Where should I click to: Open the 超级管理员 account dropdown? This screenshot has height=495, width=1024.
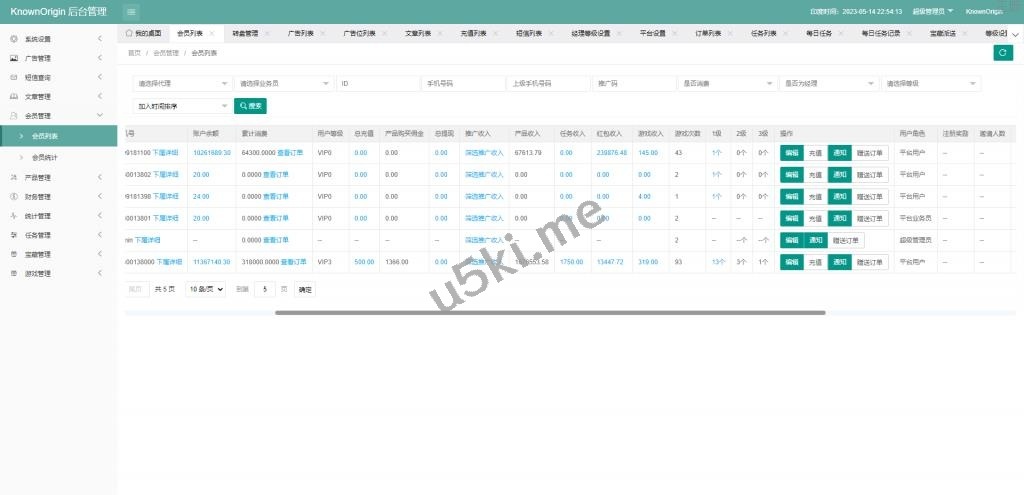[933, 12]
